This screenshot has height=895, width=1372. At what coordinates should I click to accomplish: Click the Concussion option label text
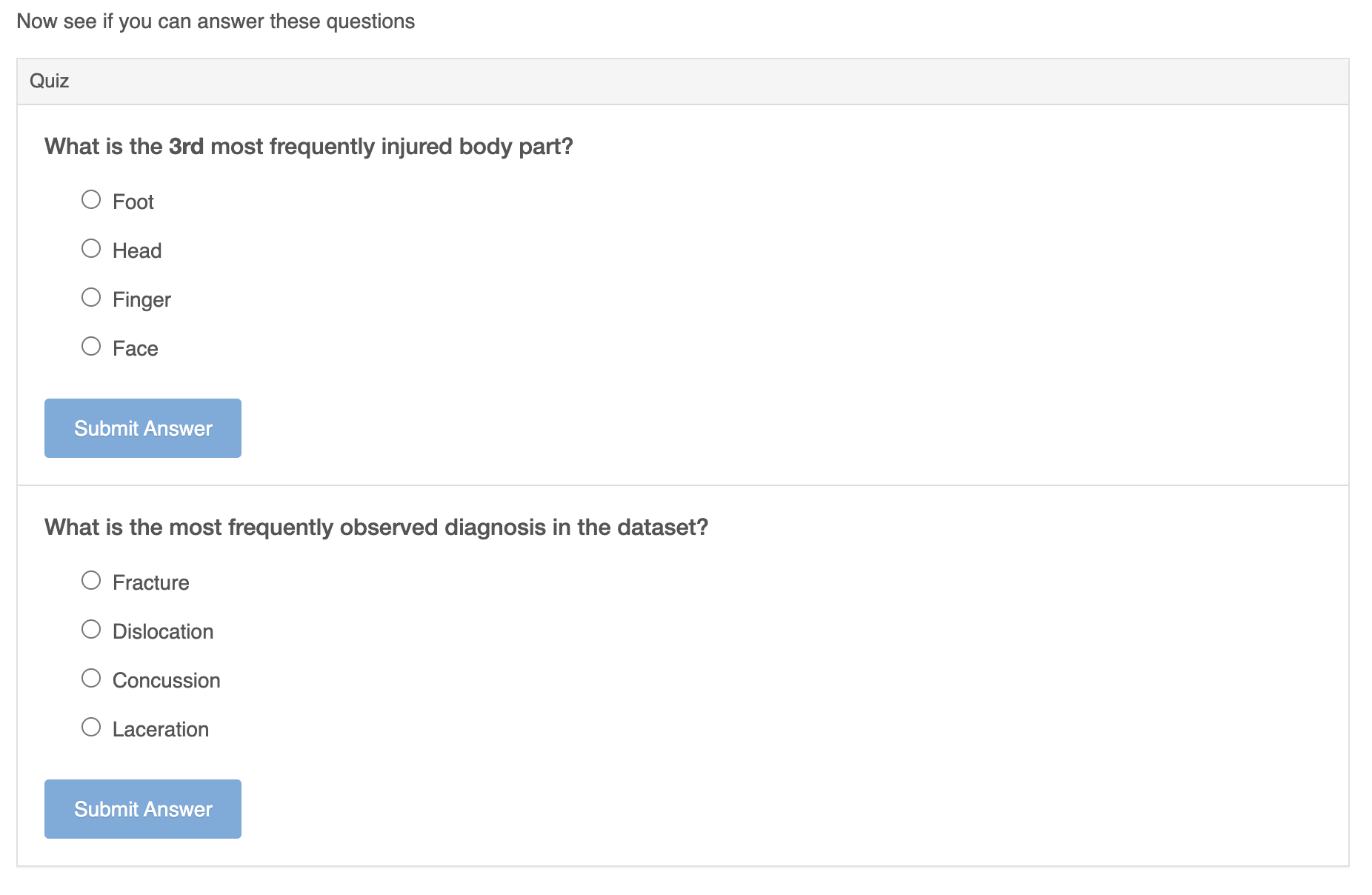click(166, 679)
